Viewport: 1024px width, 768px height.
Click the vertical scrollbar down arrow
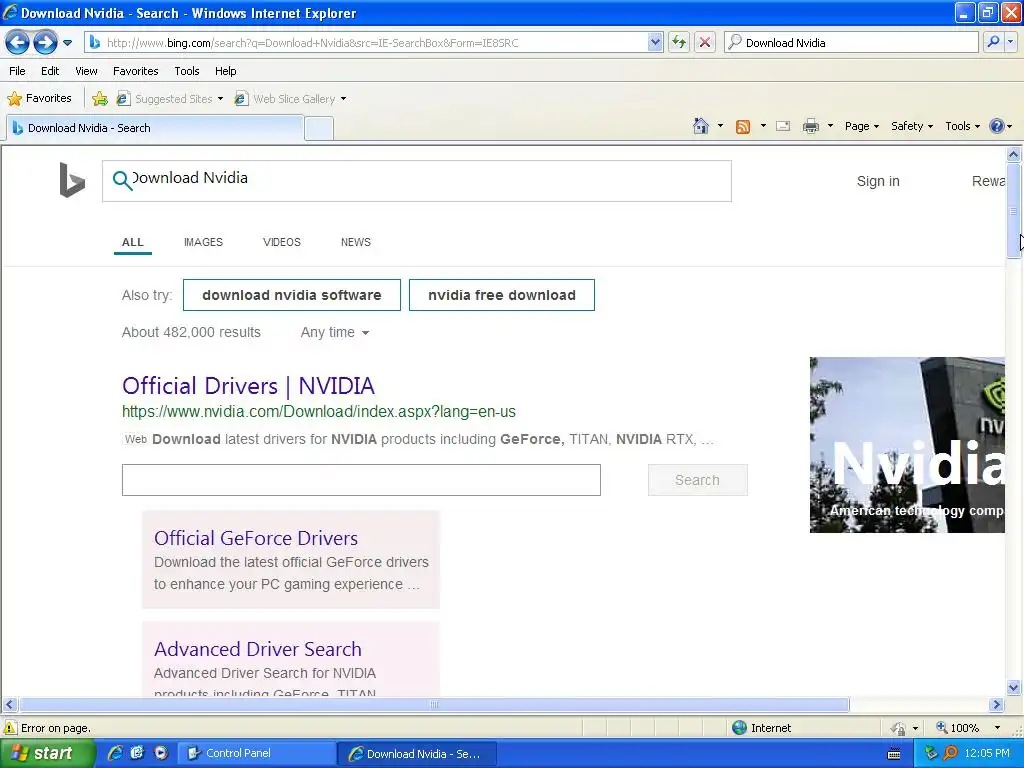coord(1014,687)
